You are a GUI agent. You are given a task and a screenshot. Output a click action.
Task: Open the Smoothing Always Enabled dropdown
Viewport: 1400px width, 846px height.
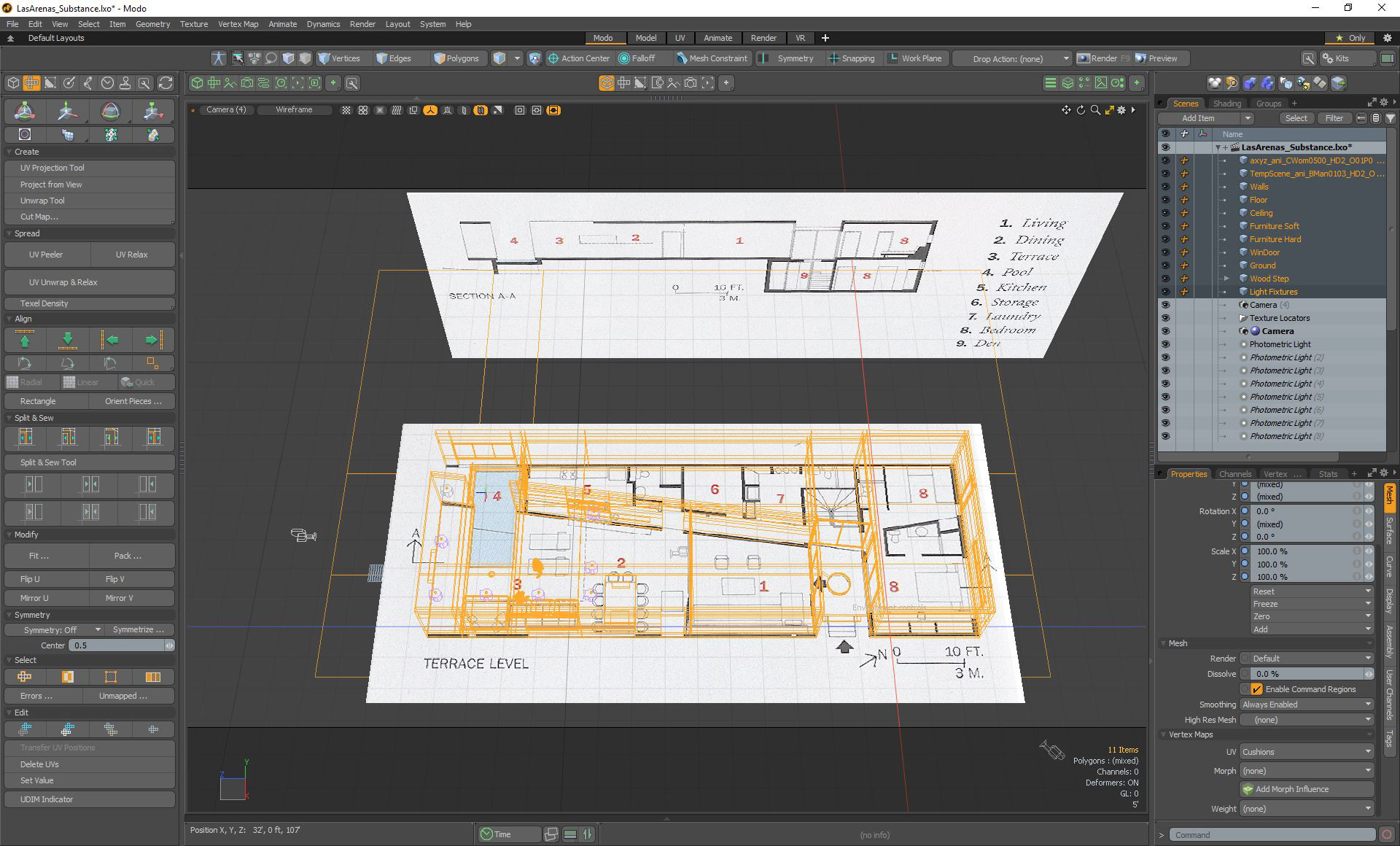coord(1306,705)
